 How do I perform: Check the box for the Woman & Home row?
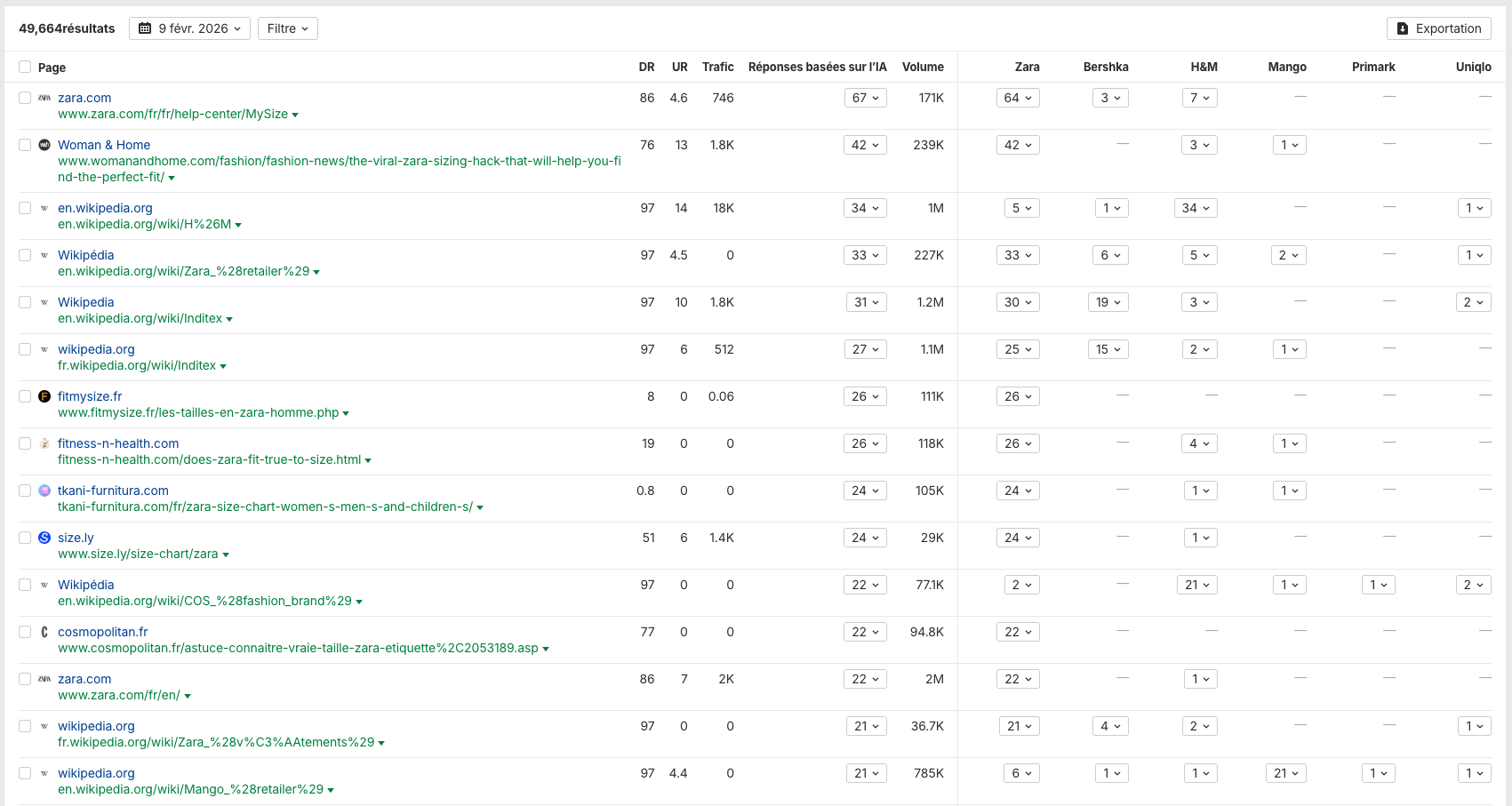tap(25, 145)
